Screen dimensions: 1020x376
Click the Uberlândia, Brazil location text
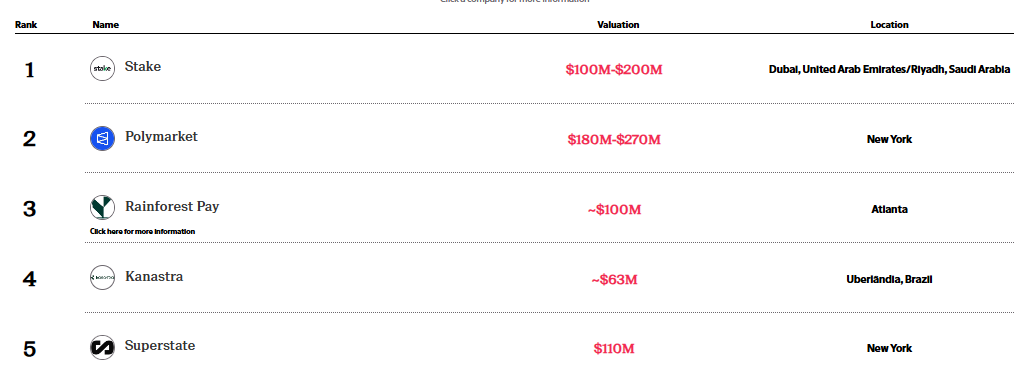889,279
